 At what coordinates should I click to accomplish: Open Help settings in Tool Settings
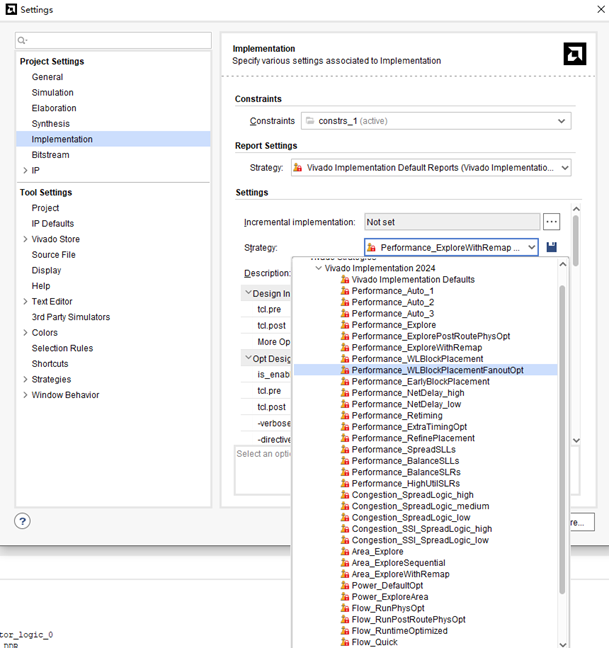(x=41, y=286)
